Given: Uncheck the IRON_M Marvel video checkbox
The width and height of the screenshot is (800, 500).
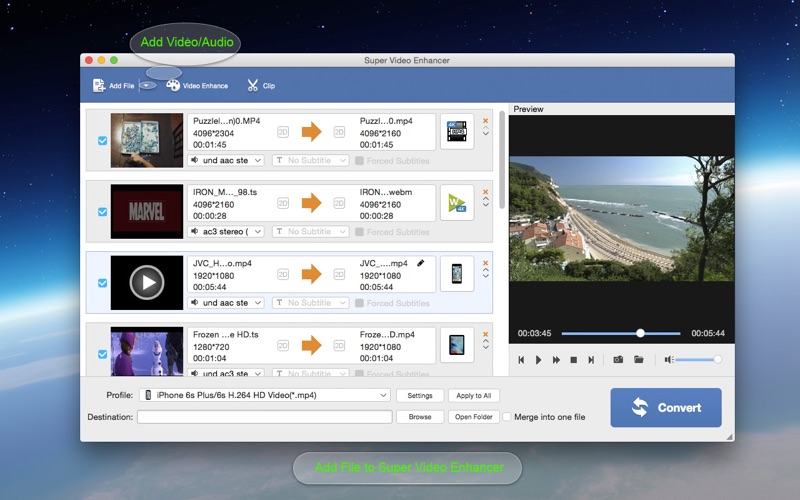Looking at the screenshot, I should 102,212.
